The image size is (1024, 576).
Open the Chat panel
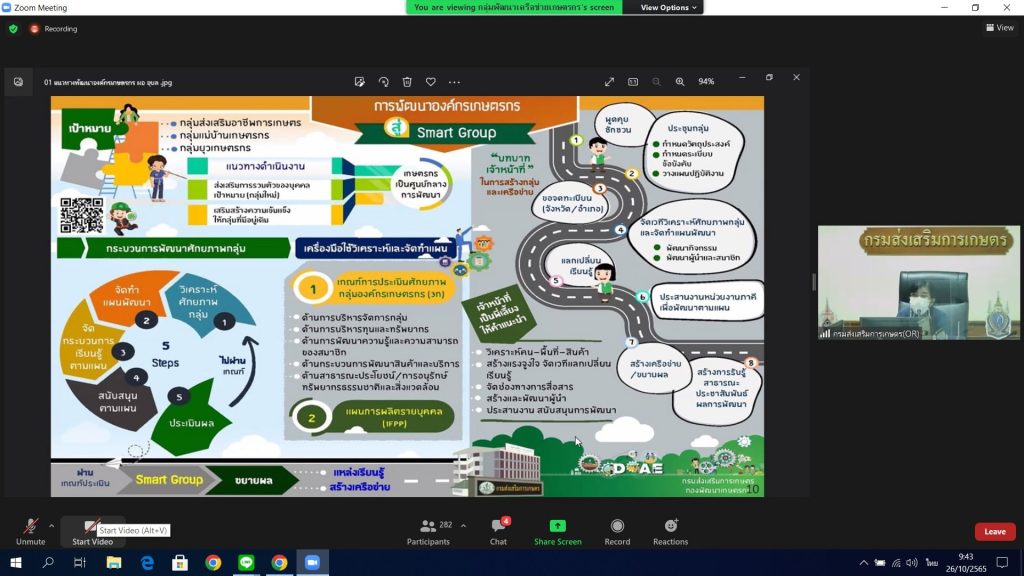498,530
